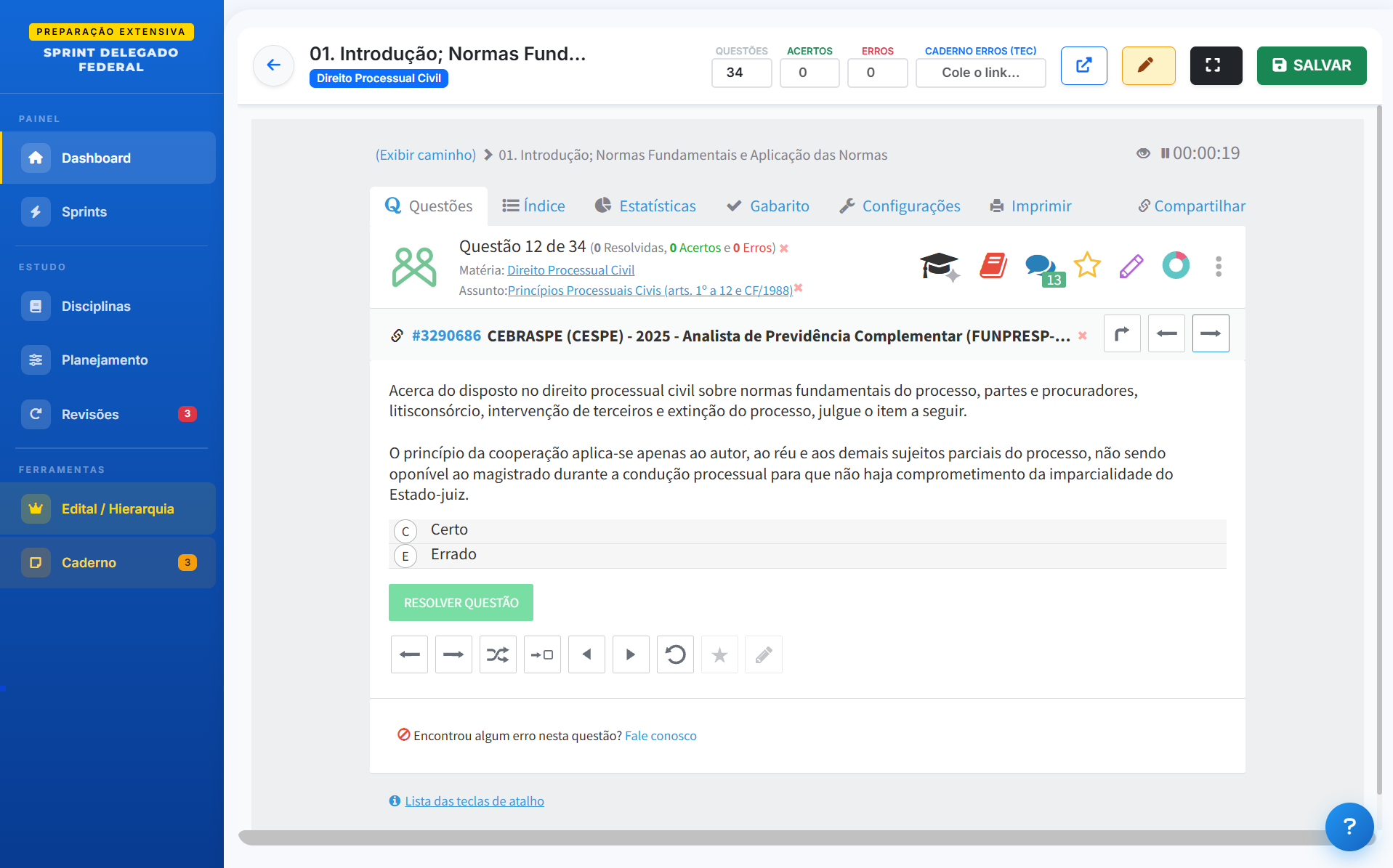Go to next question using top-right arrow
Image resolution: width=1393 pixels, height=868 pixels.
[1211, 333]
